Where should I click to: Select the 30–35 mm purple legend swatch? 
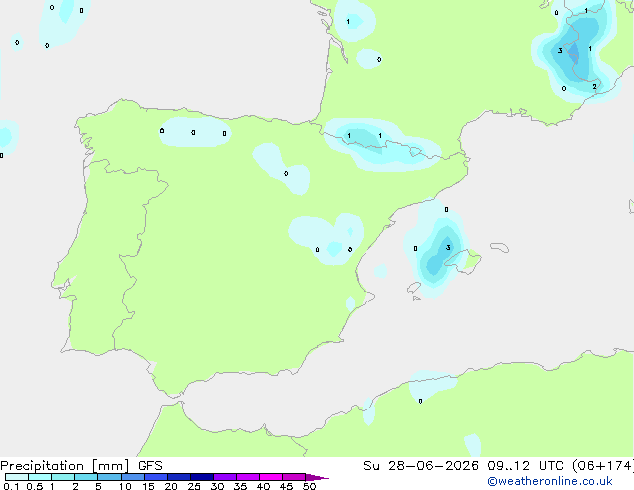[225, 477]
